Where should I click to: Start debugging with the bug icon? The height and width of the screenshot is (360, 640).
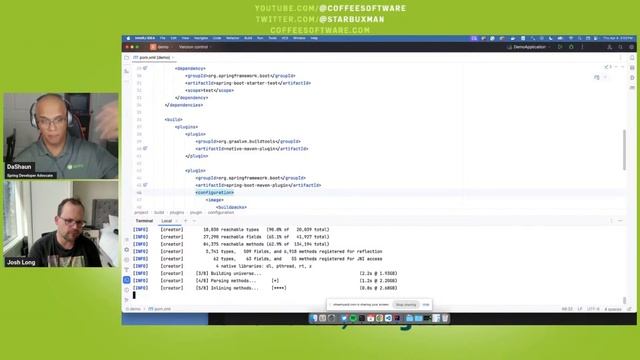(x=571, y=47)
